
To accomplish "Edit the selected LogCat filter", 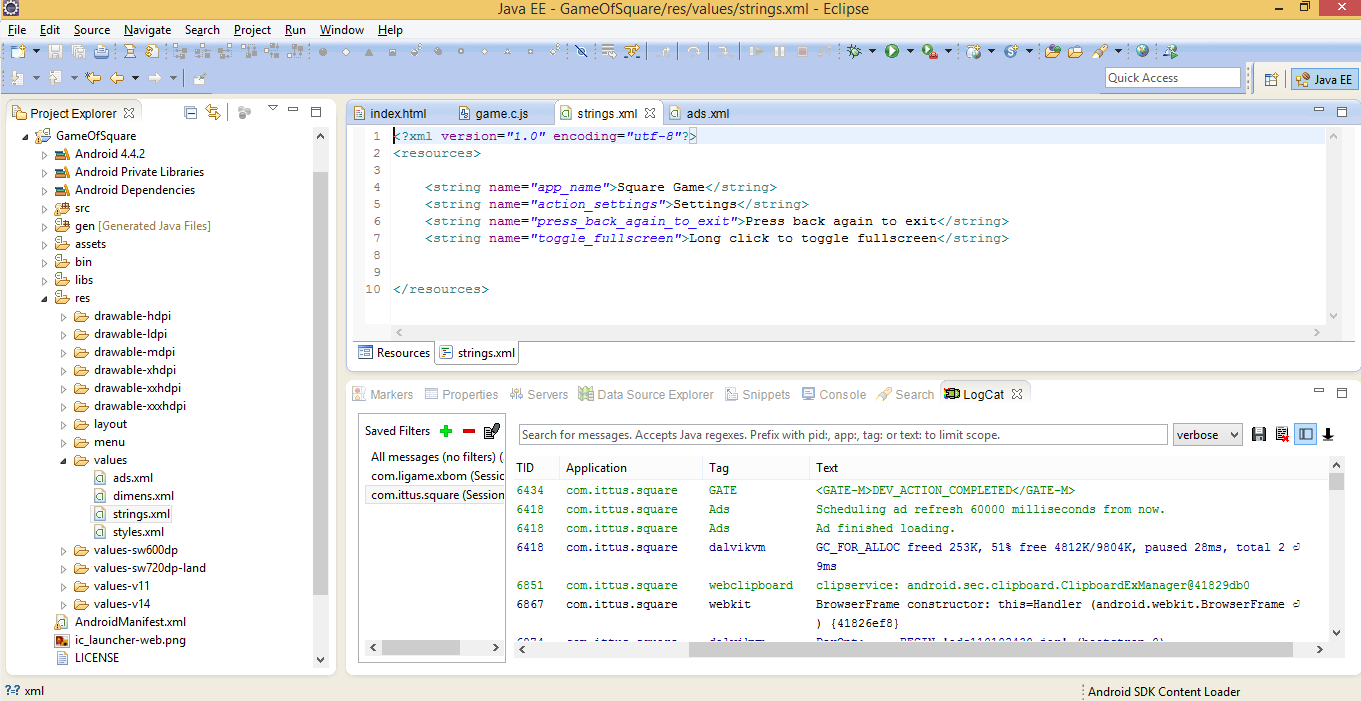I will pyautogui.click(x=491, y=431).
